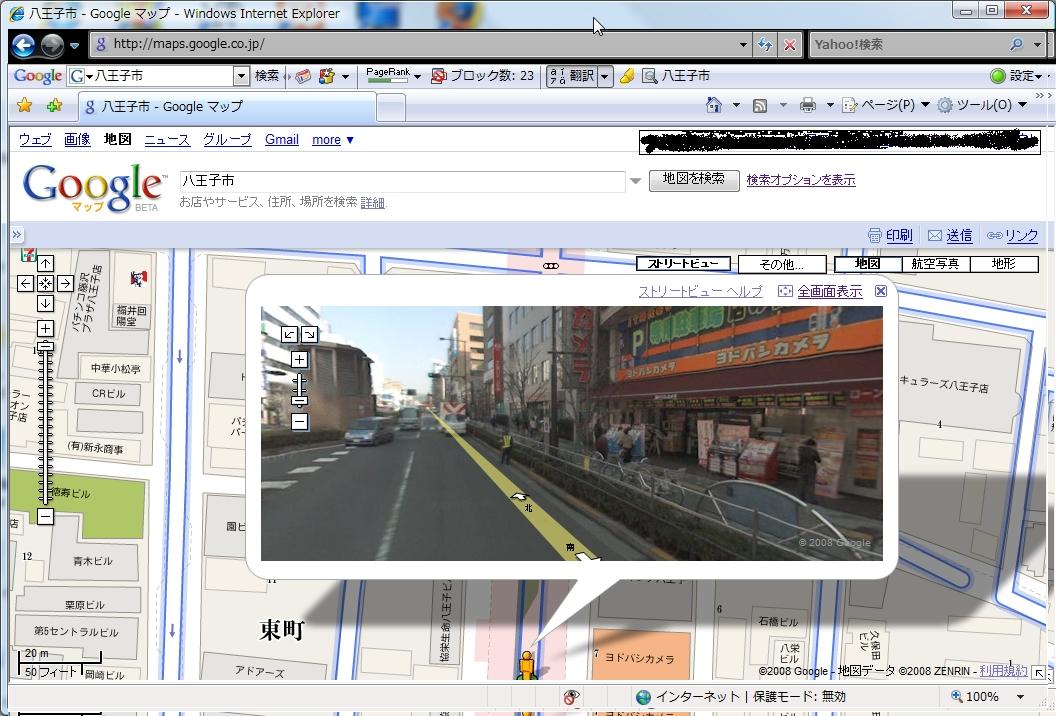The width and height of the screenshot is (1056, 716).
Task: Zoom out Street View with the minus button
Action: 300,422
